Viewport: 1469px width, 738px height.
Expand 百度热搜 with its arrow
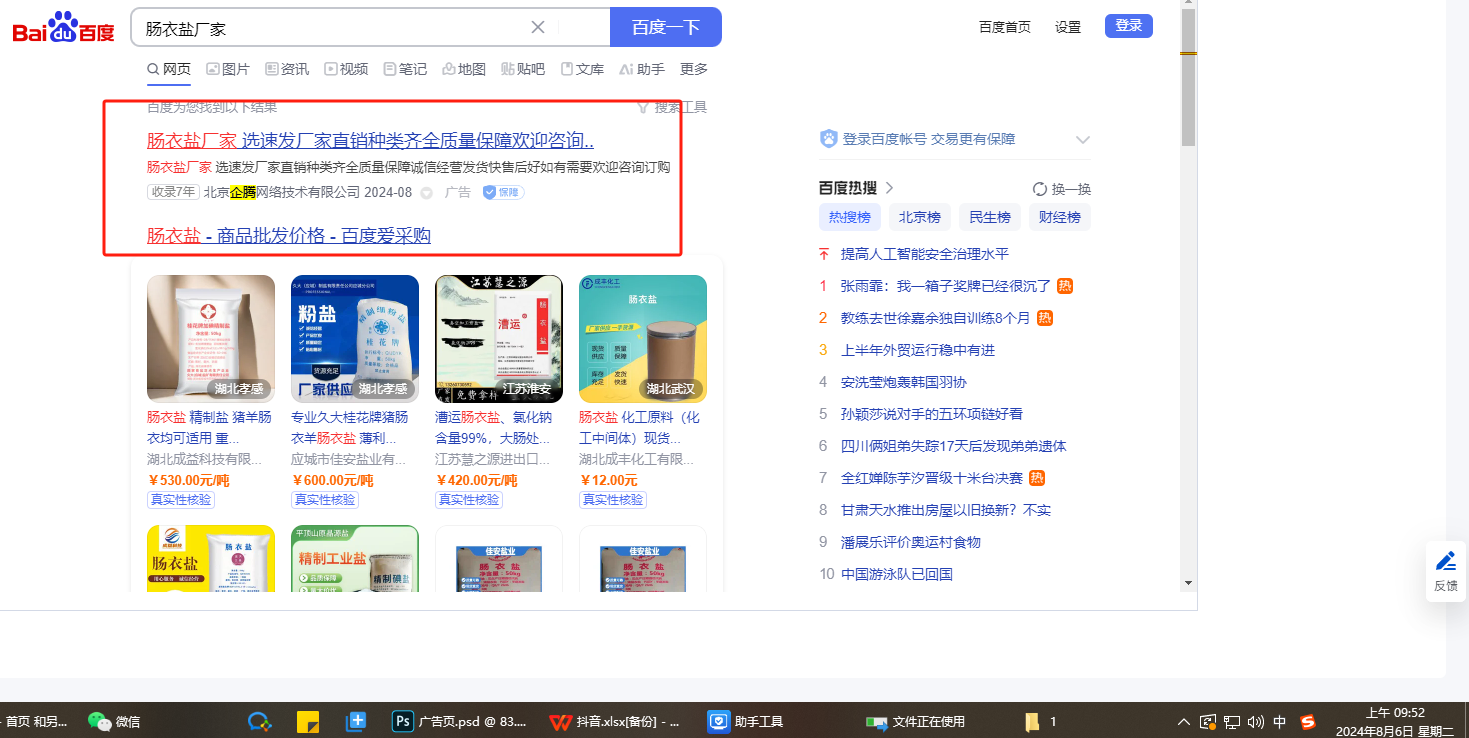pyautogui.click(x=889, y=188)
